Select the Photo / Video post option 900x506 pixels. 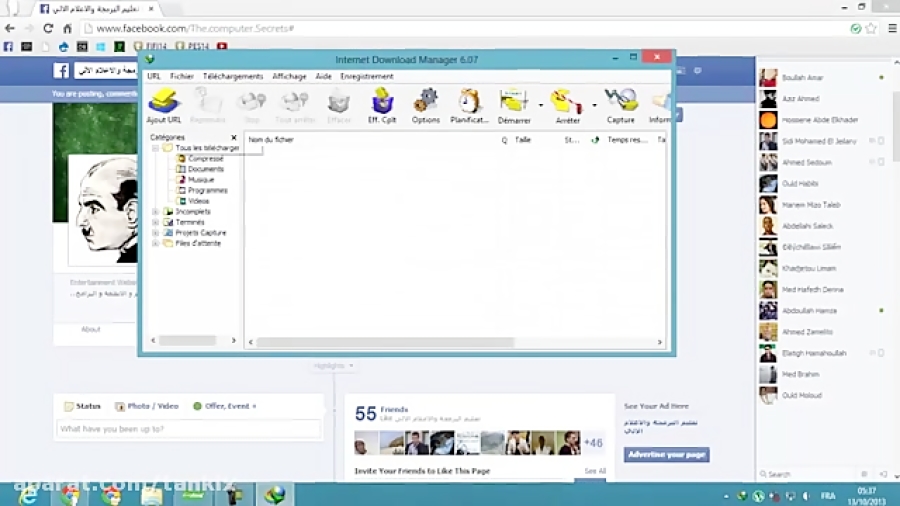click(x=147, y=406)
